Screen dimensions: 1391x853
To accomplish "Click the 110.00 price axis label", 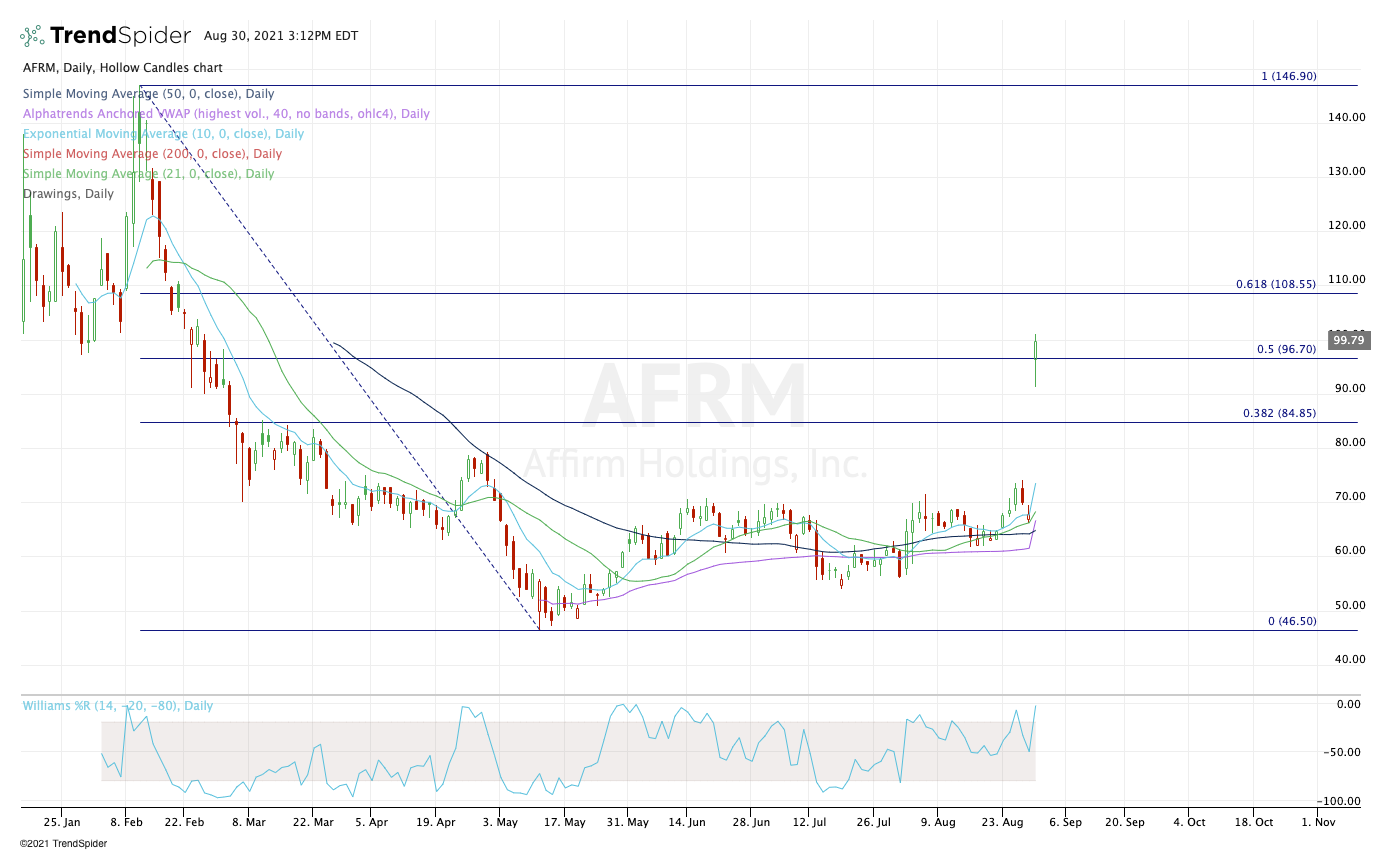I will (1347, 279).
